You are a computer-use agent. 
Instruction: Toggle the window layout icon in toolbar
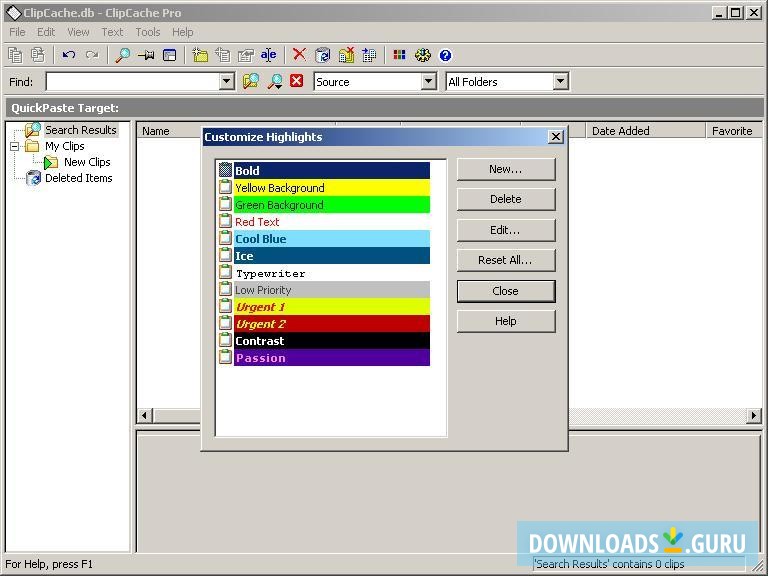coord(169,55)
